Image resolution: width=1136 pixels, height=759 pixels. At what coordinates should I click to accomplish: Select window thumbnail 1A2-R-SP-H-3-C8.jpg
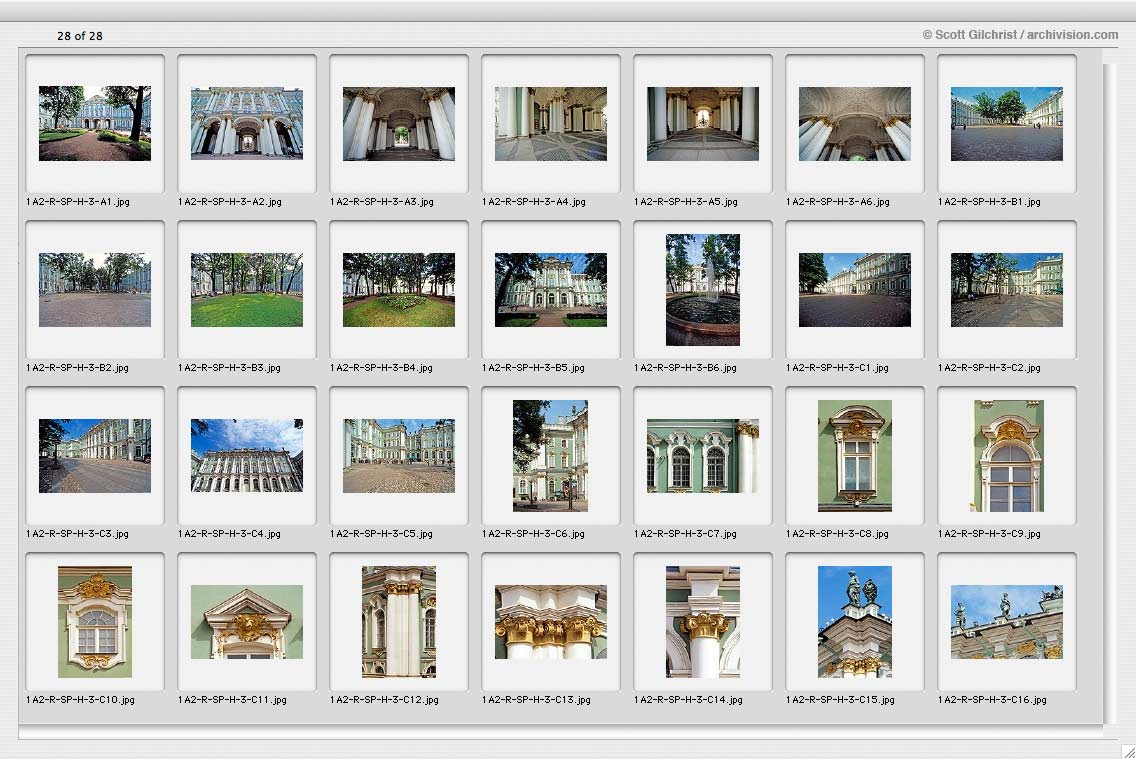pyautogui.click(x=855, y=456)
